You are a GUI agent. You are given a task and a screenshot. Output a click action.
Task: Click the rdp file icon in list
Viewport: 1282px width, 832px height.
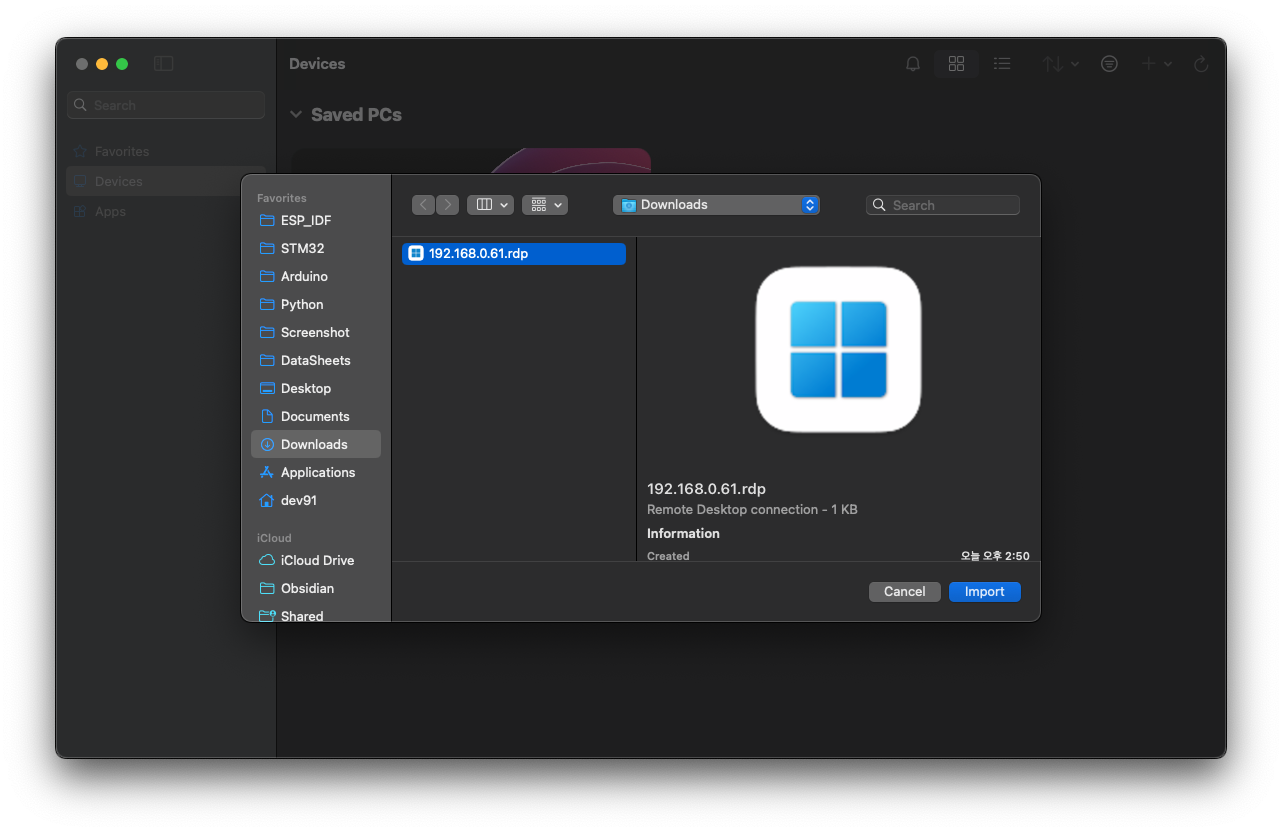[416, 254]
